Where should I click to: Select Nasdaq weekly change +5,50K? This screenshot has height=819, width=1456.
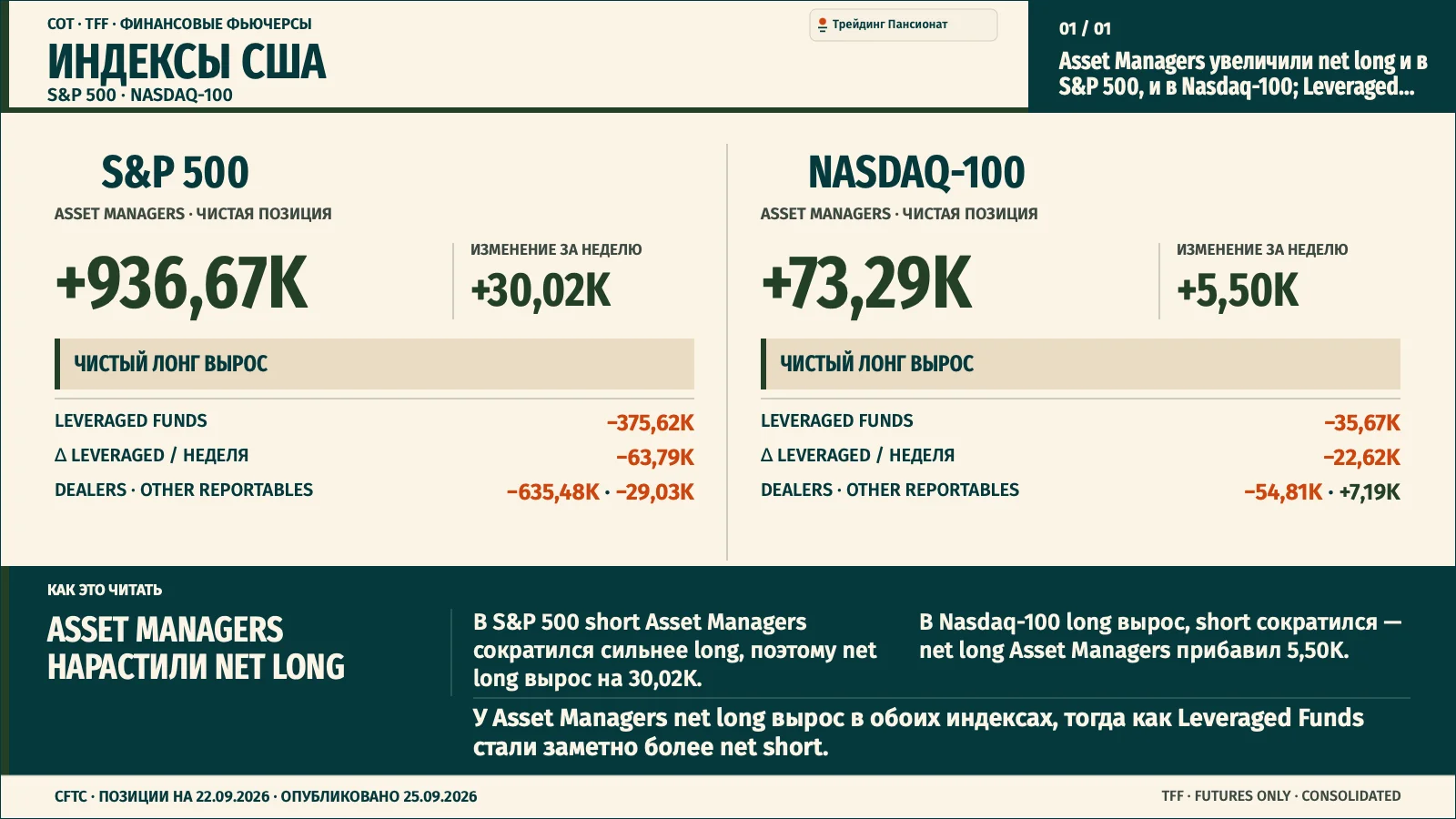coord(1238,291)
